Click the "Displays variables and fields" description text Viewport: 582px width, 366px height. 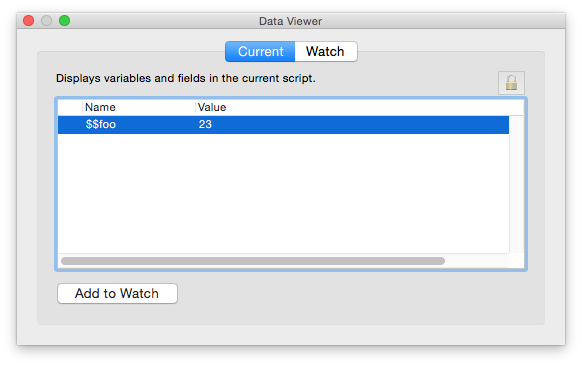(x=186, y=78)
